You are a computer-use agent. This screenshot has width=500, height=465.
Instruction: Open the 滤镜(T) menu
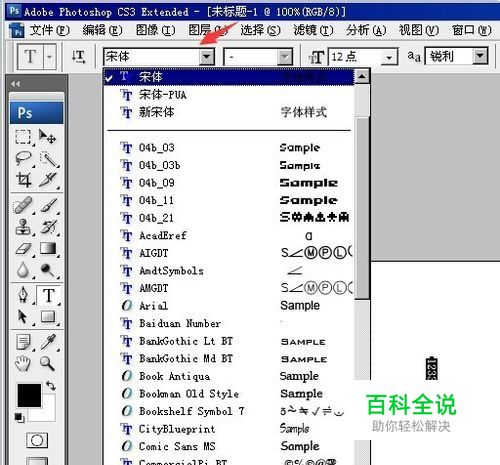[x=313, y=31]
